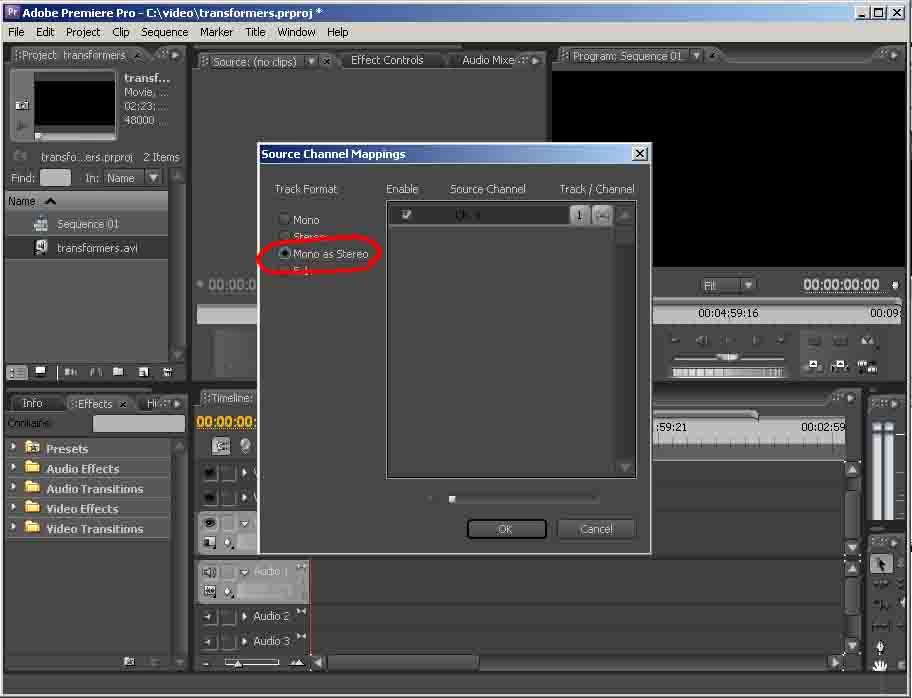Click the New Item icon in project panel
This screenshot has width=912, height=698.
pos(143,372)
